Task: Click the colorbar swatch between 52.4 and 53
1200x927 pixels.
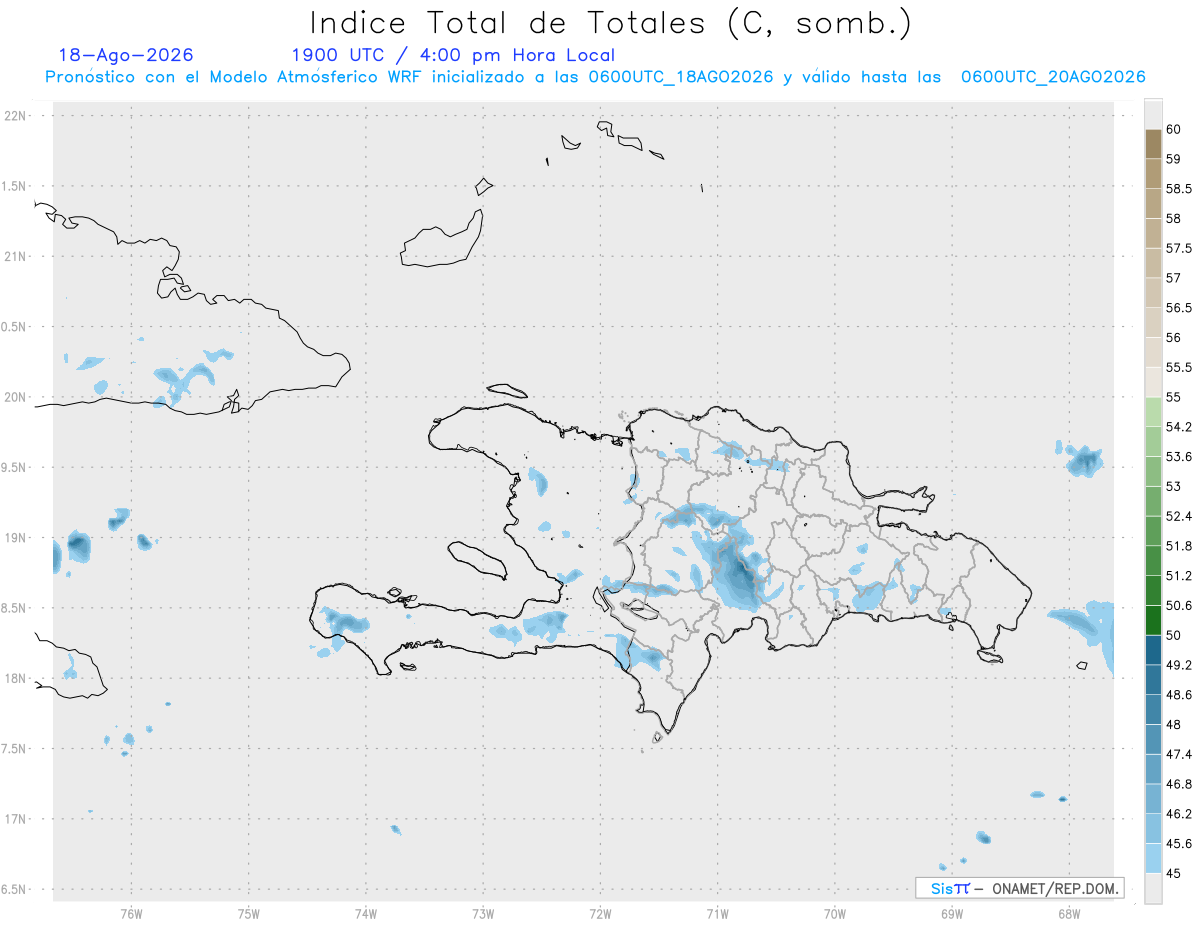Action: click(x=1153, y=502)
